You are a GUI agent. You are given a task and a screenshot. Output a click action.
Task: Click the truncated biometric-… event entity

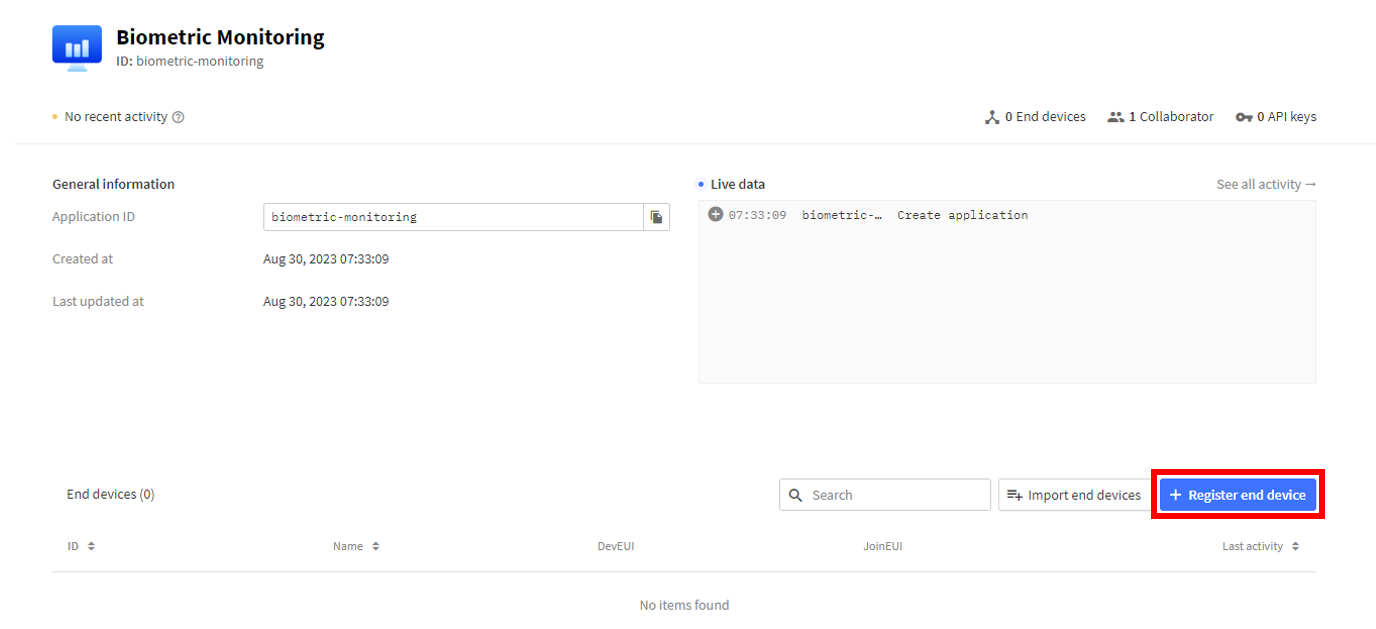(842, 215)
